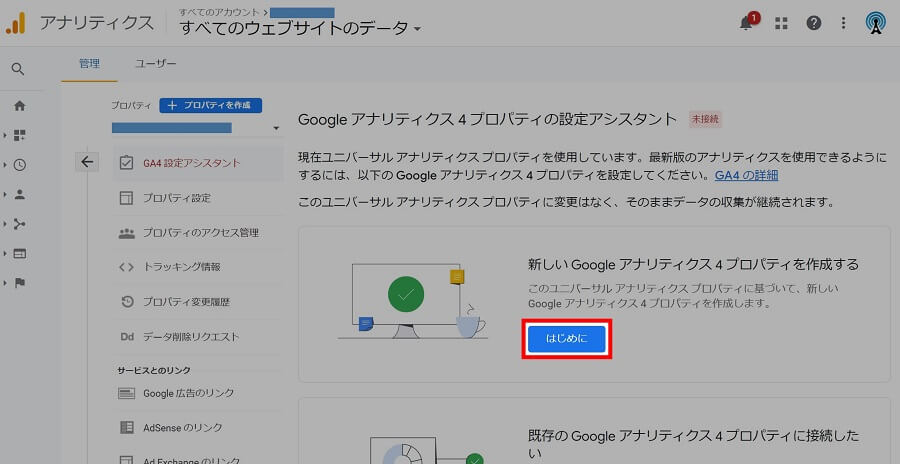Image resolution: width=900 pixels, height=464 pixels.
Task: Open the vertical three-dot menu
Action: coord(843,23)
